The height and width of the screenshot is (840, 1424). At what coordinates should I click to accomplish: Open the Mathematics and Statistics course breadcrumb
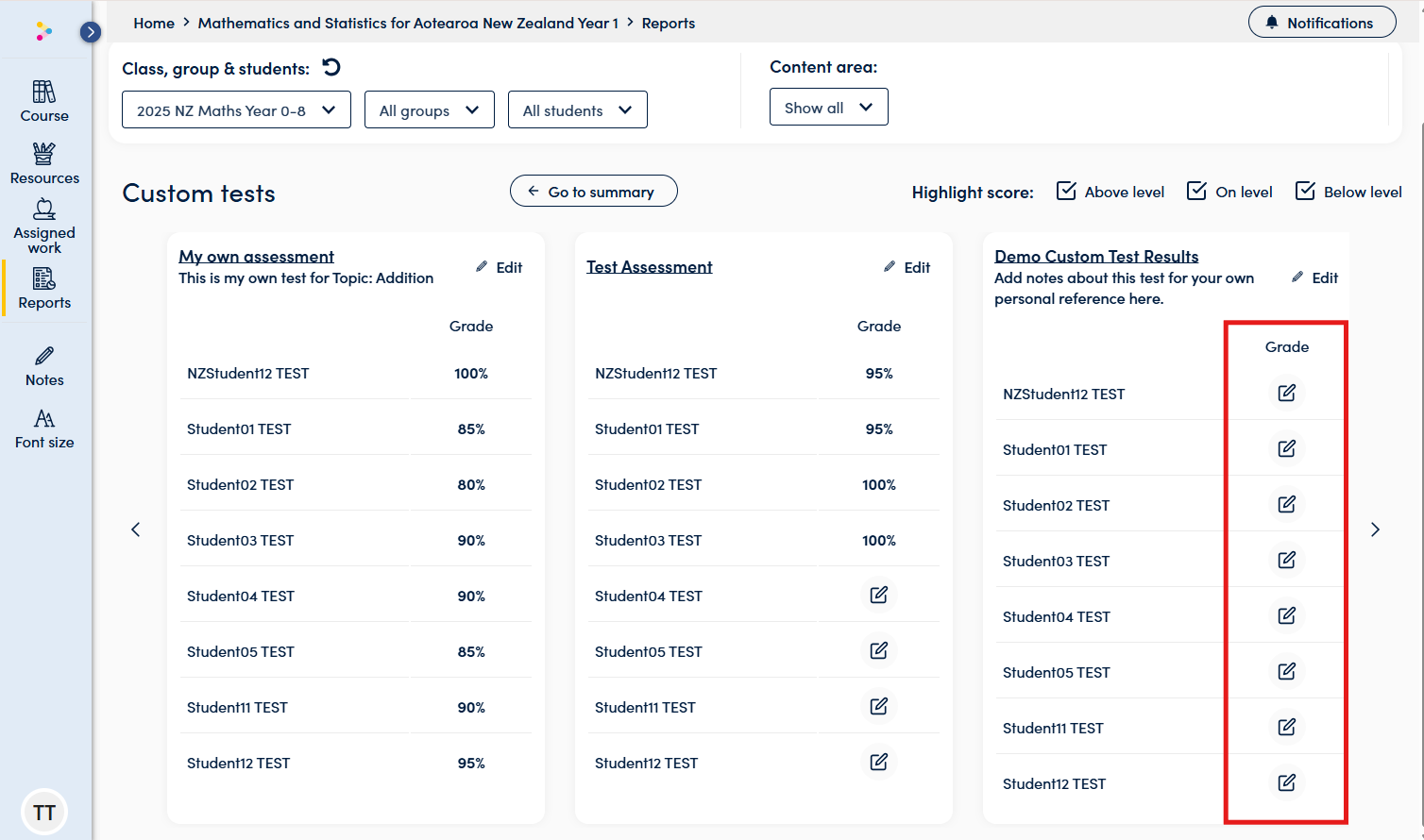point(408,23)
